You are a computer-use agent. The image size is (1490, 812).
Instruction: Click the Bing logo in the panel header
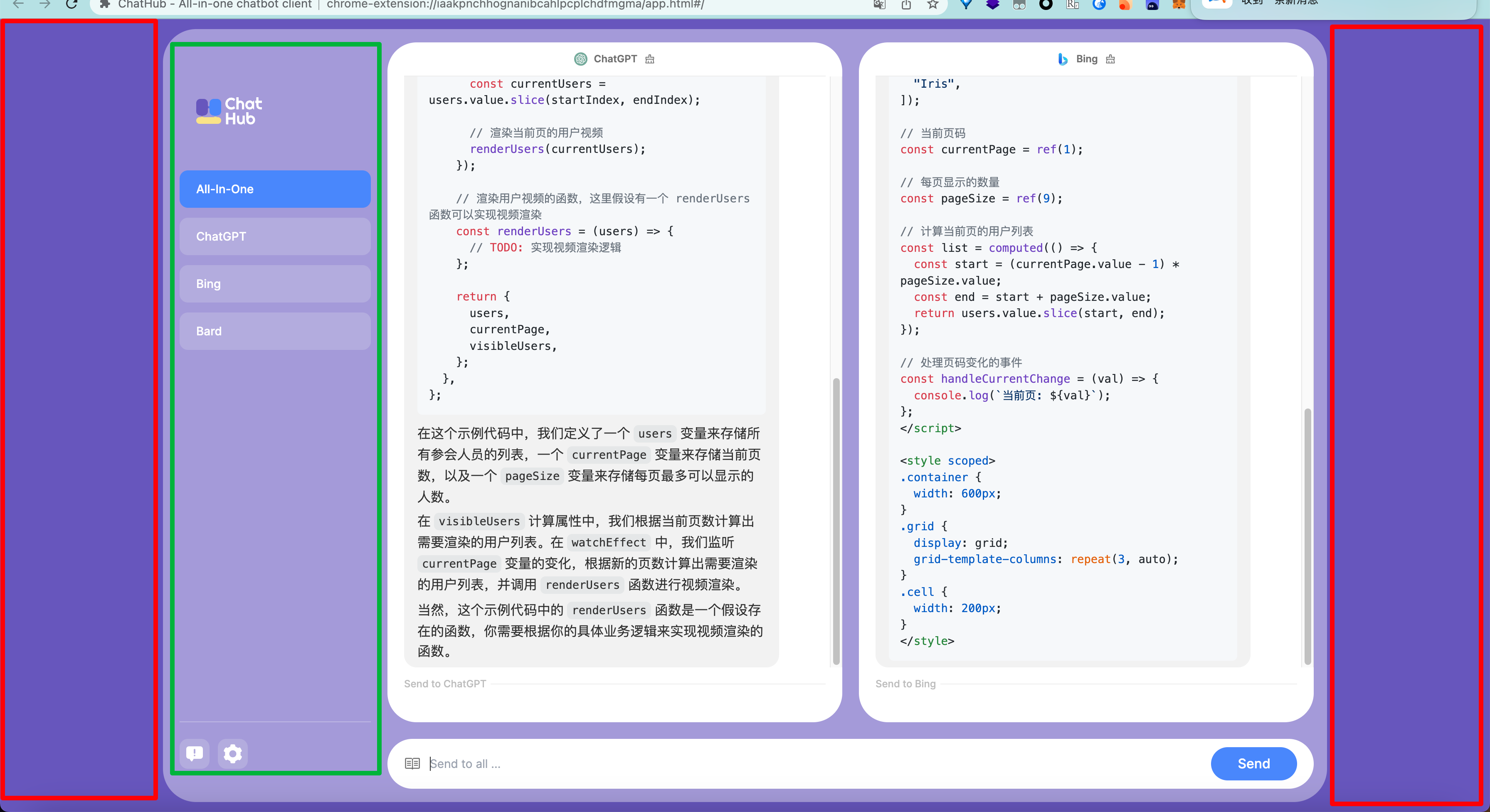(x=1063, y=59)
